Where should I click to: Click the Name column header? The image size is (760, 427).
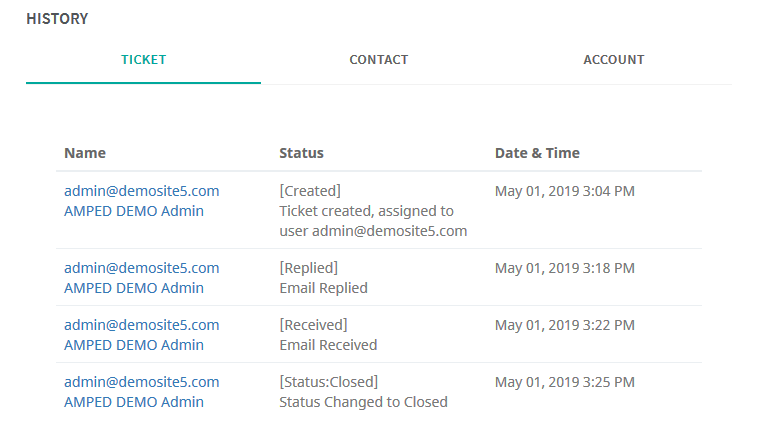point(85,153)
